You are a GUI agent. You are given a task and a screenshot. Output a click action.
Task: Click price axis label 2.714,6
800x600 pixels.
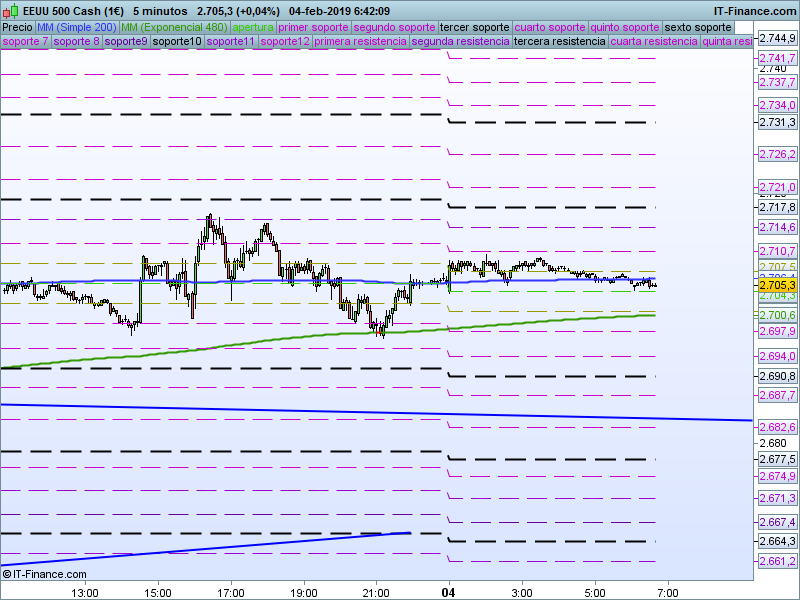[x=777, y=227]
